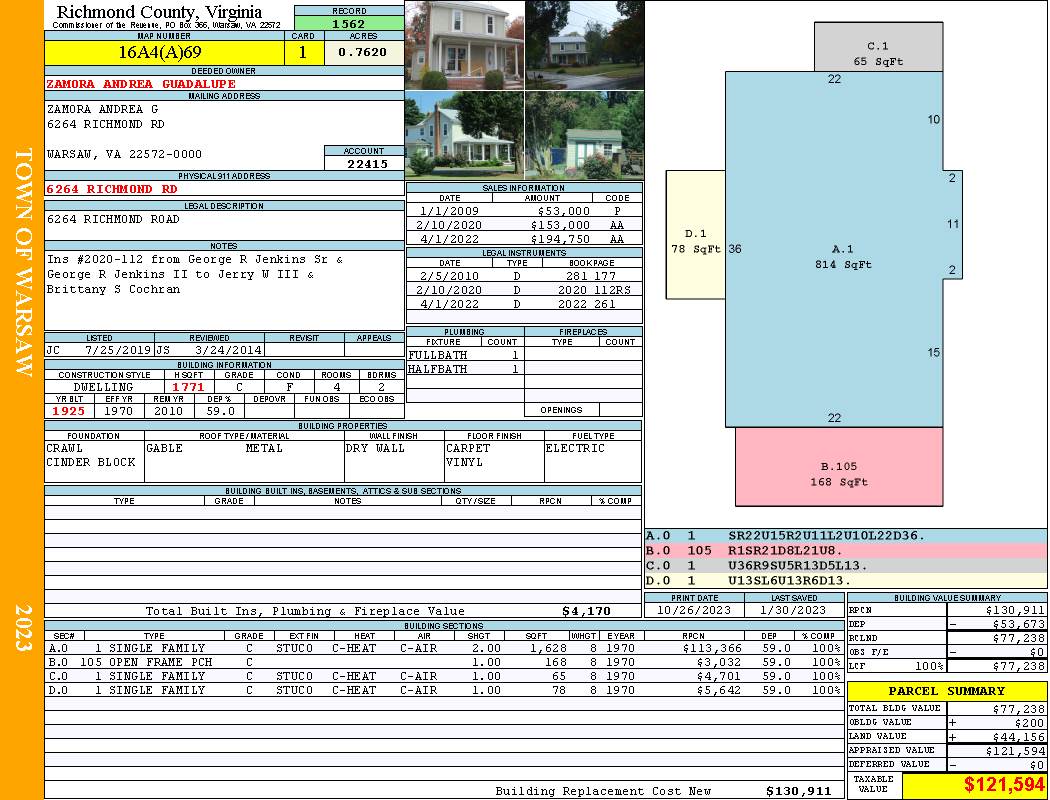Select book/page 2020 112RS
1050x800 pixels.
click(x=594, y=290)
